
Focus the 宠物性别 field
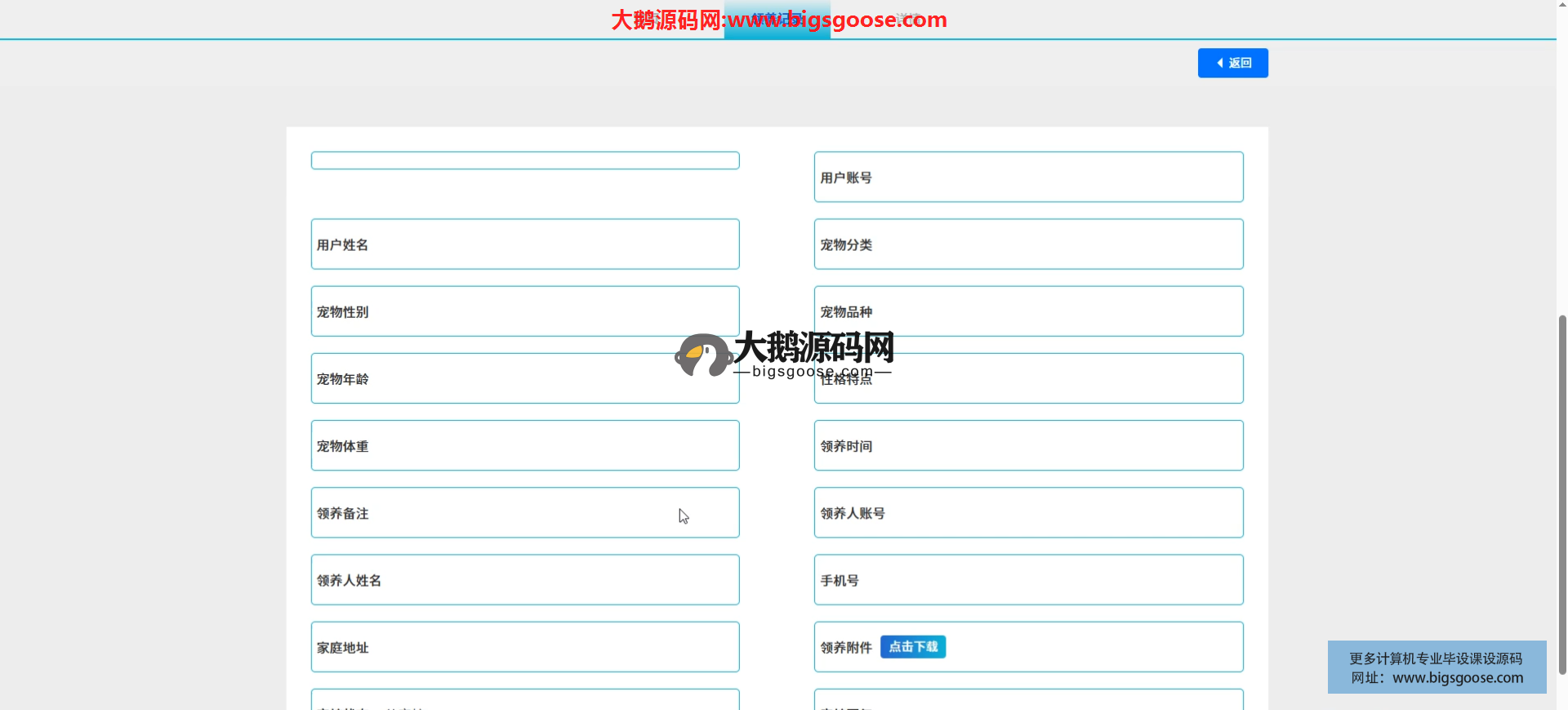tap(524, 311)
